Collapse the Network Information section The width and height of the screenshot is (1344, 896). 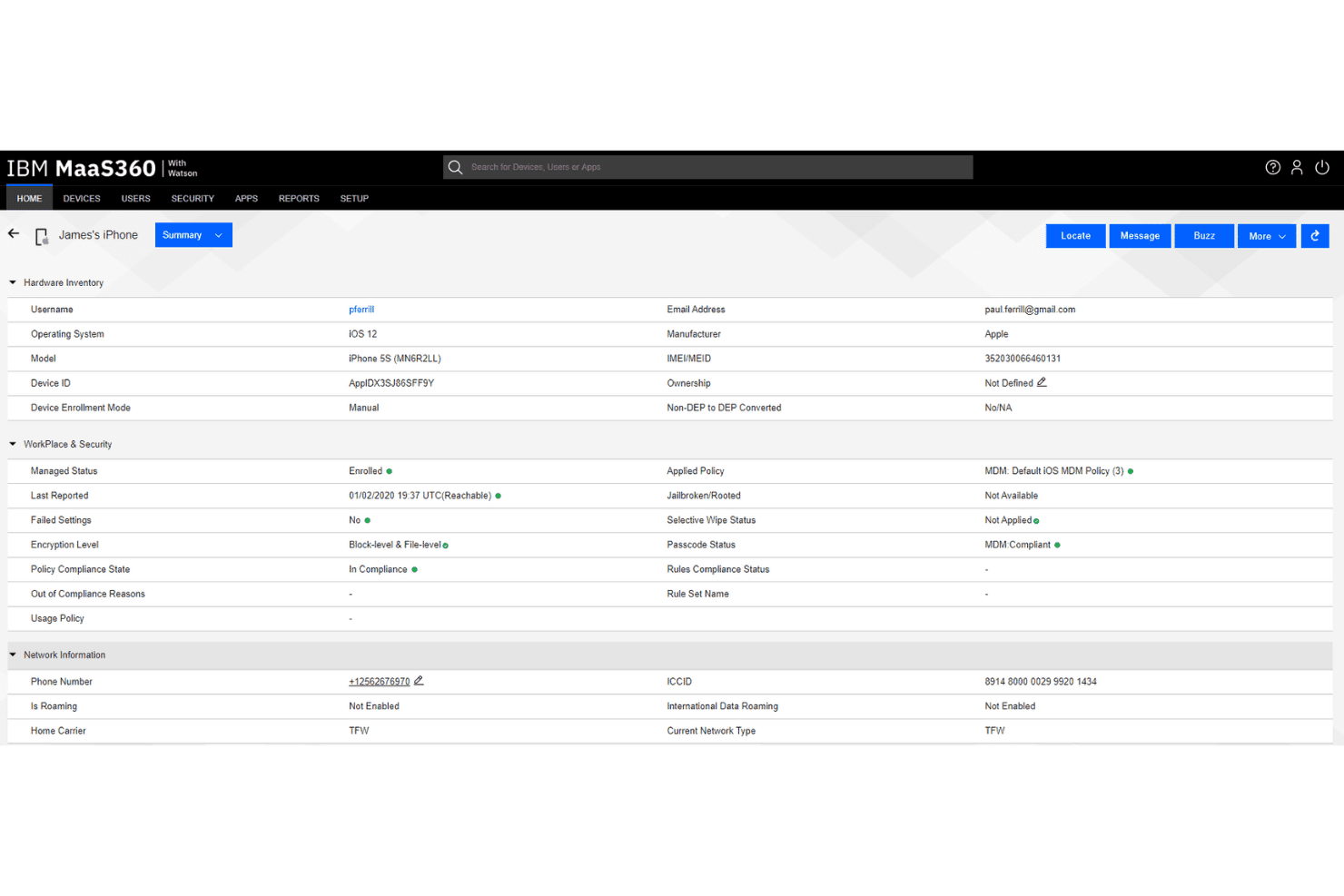tap(13, 655)
